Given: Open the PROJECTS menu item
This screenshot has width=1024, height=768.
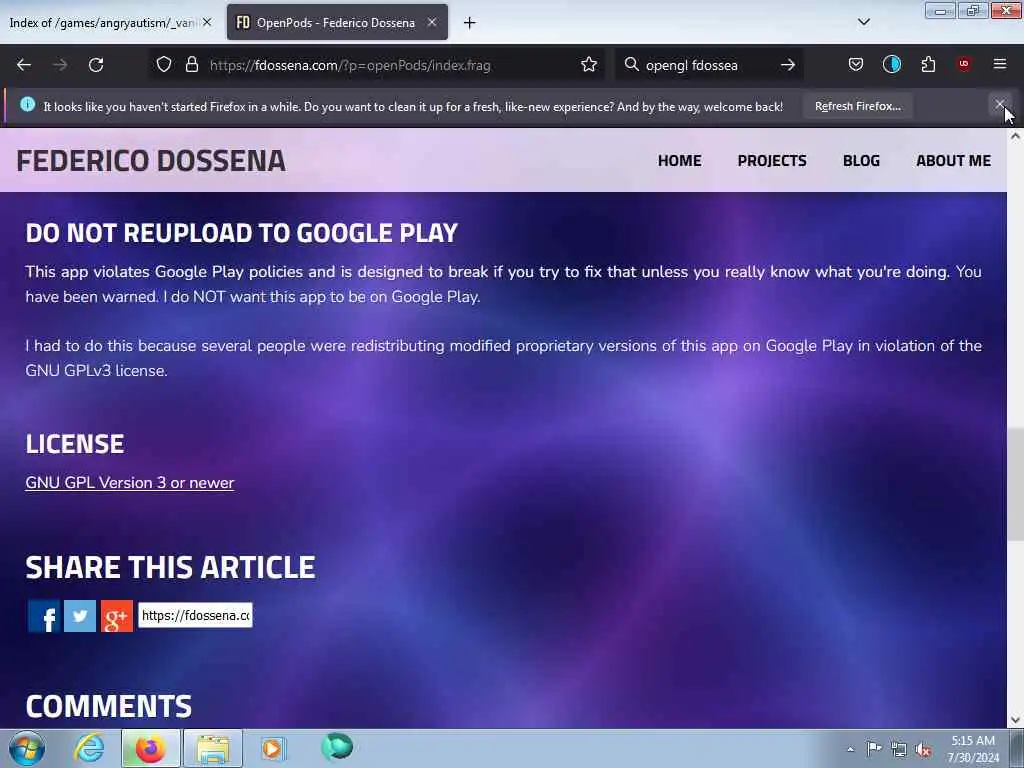Looking at the screenshot, I should point(772,161).
